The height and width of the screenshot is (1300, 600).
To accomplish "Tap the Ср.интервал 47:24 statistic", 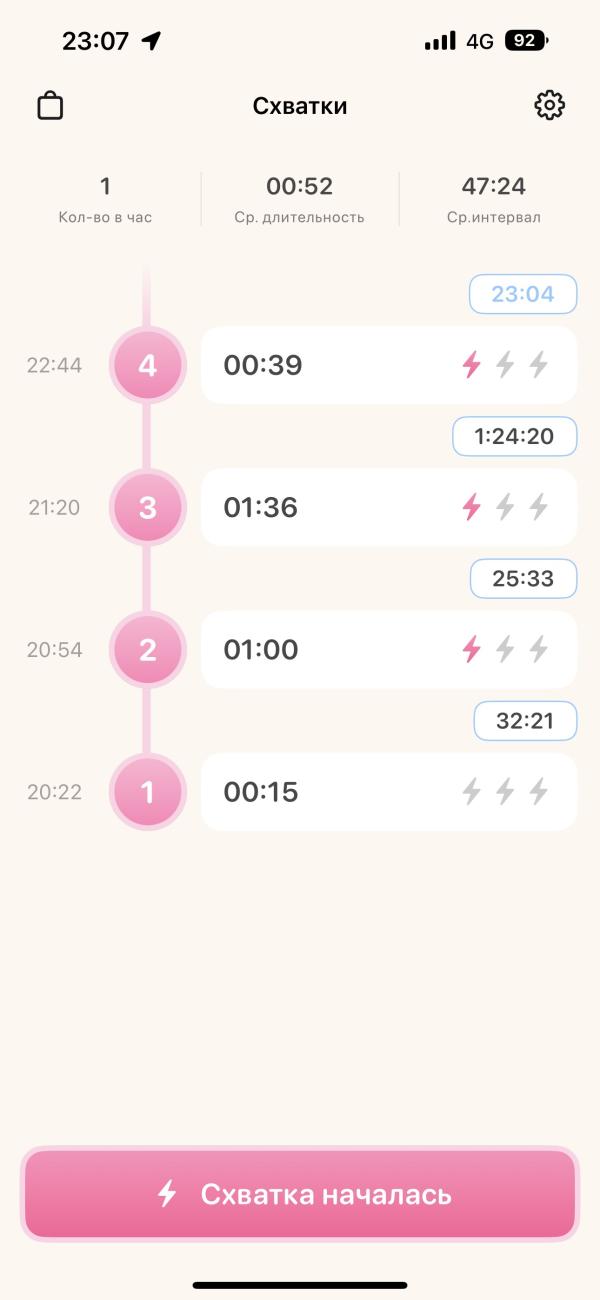I will point(494,199).
